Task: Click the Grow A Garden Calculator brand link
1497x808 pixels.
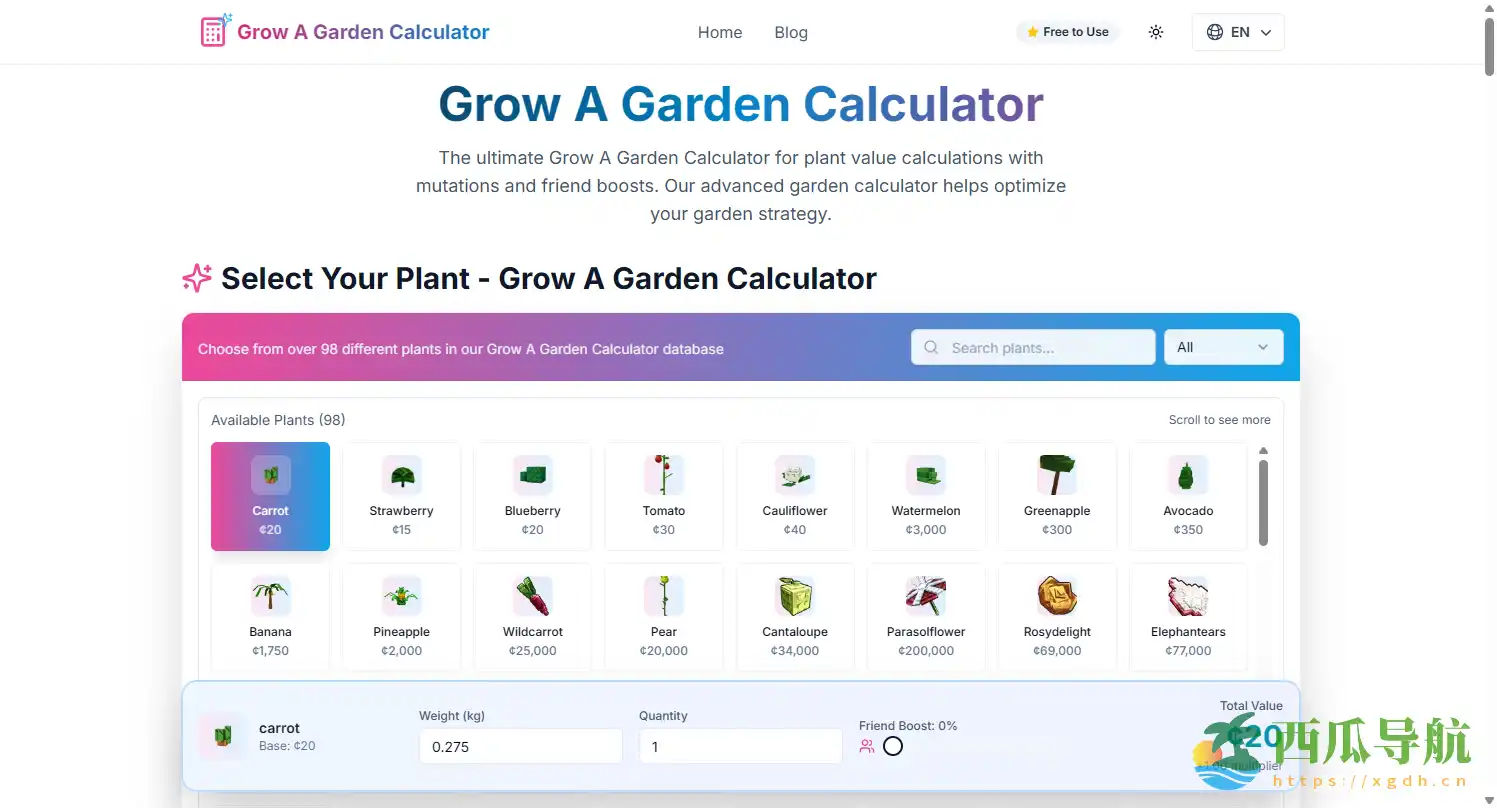Action: point(363,32)
